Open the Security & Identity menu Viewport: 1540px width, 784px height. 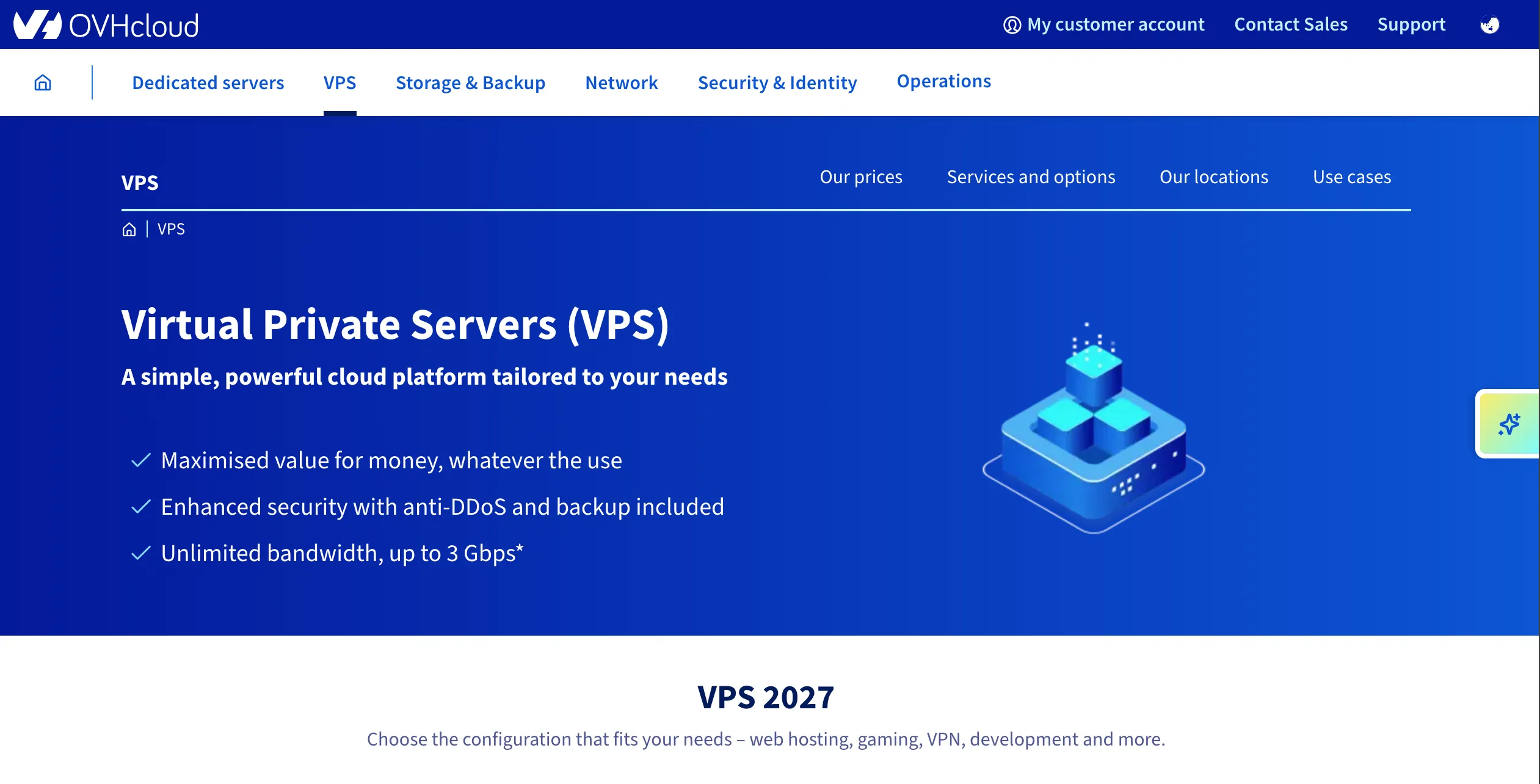pos(777,82)
